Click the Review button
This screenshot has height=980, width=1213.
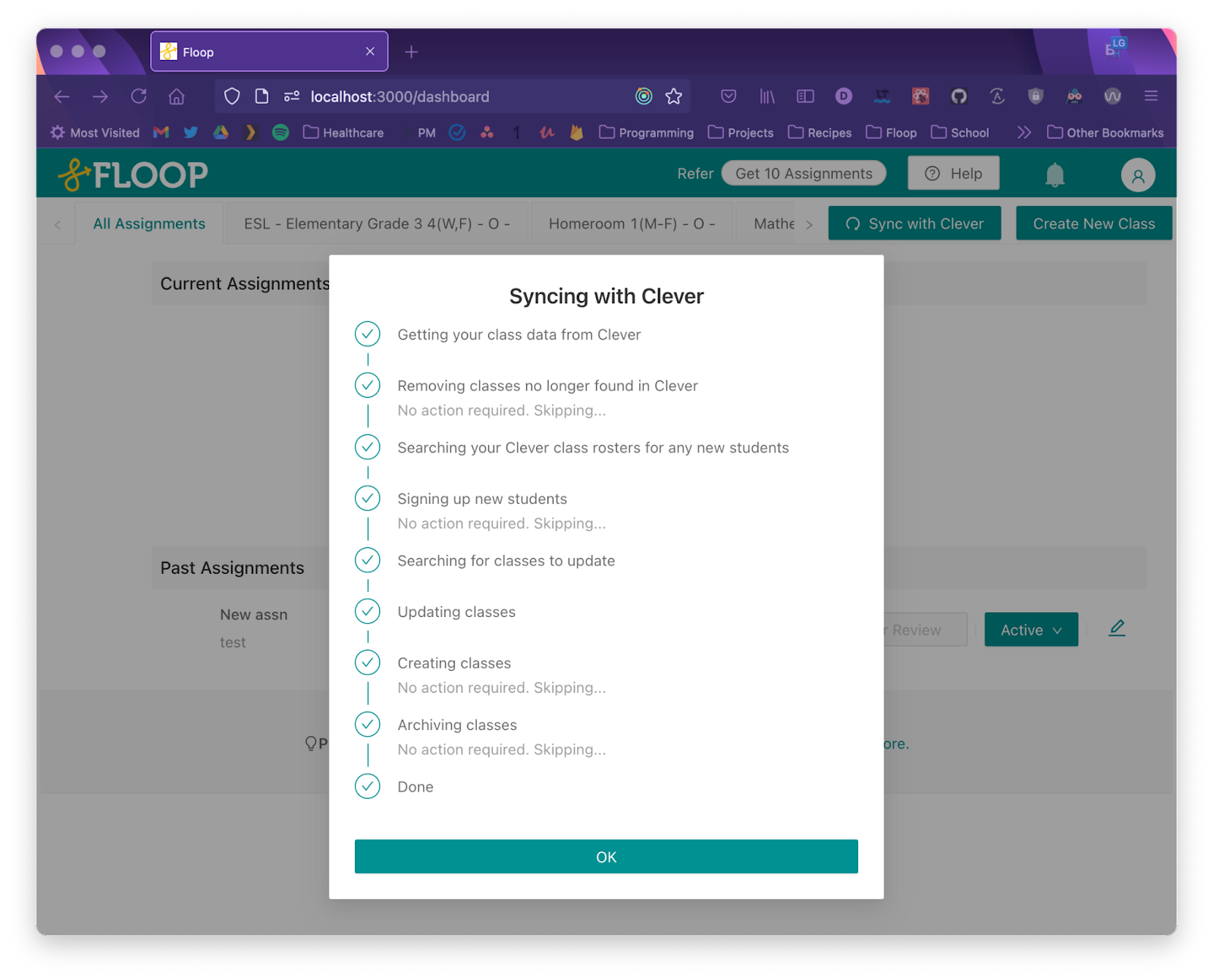[925, 630]
